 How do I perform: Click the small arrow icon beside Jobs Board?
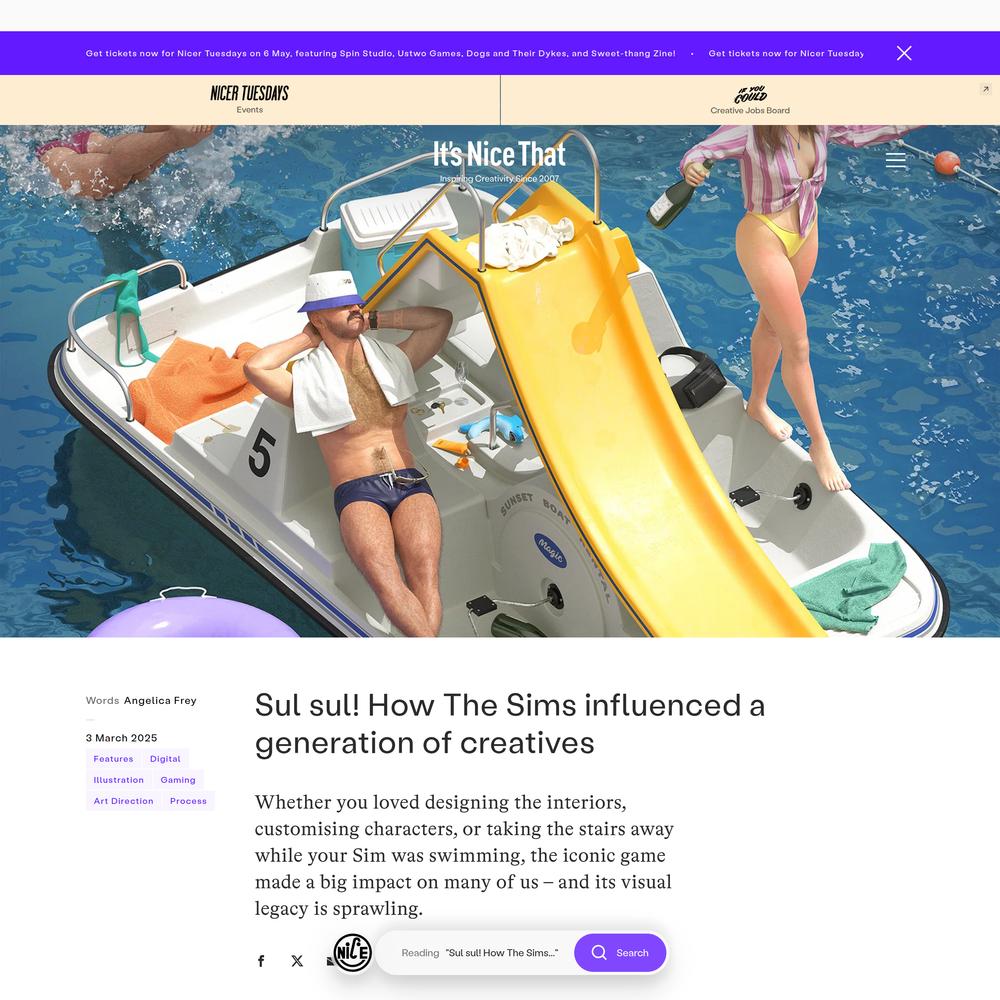pyautogui.click(x=985, y=89)
